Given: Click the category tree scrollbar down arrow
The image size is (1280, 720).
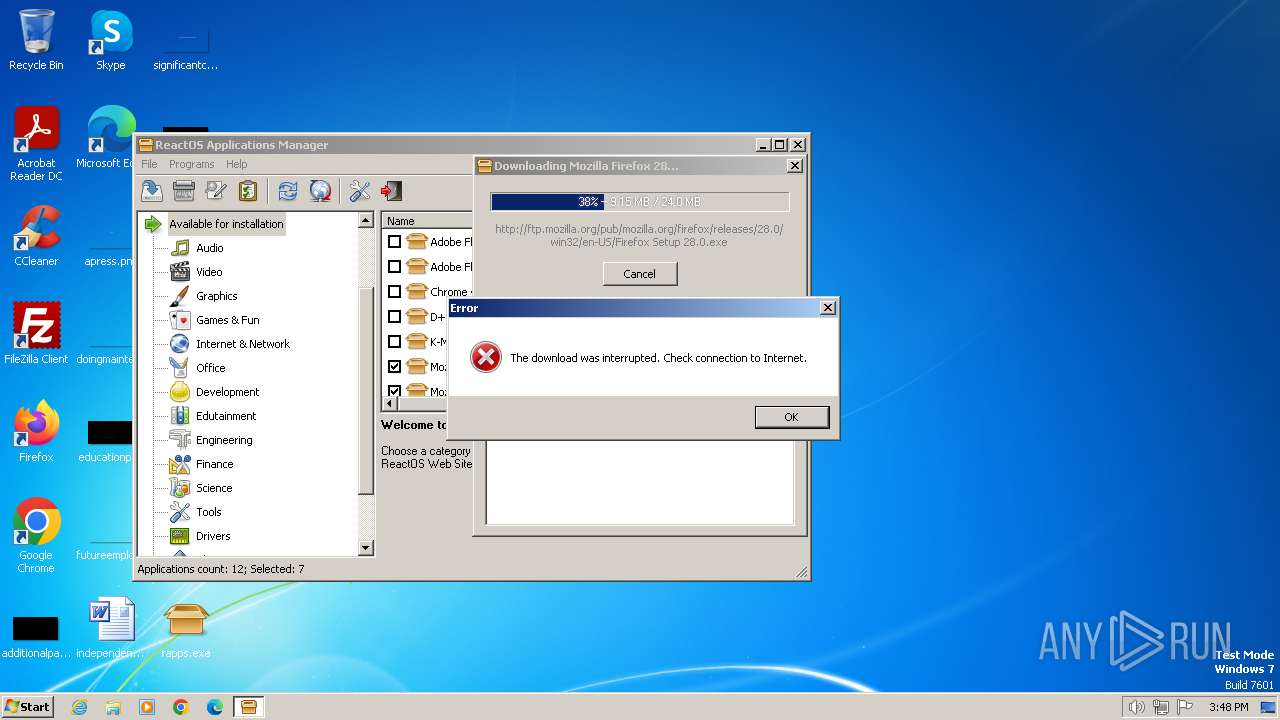Looking at the screenshot, I should tap(365, 548).
